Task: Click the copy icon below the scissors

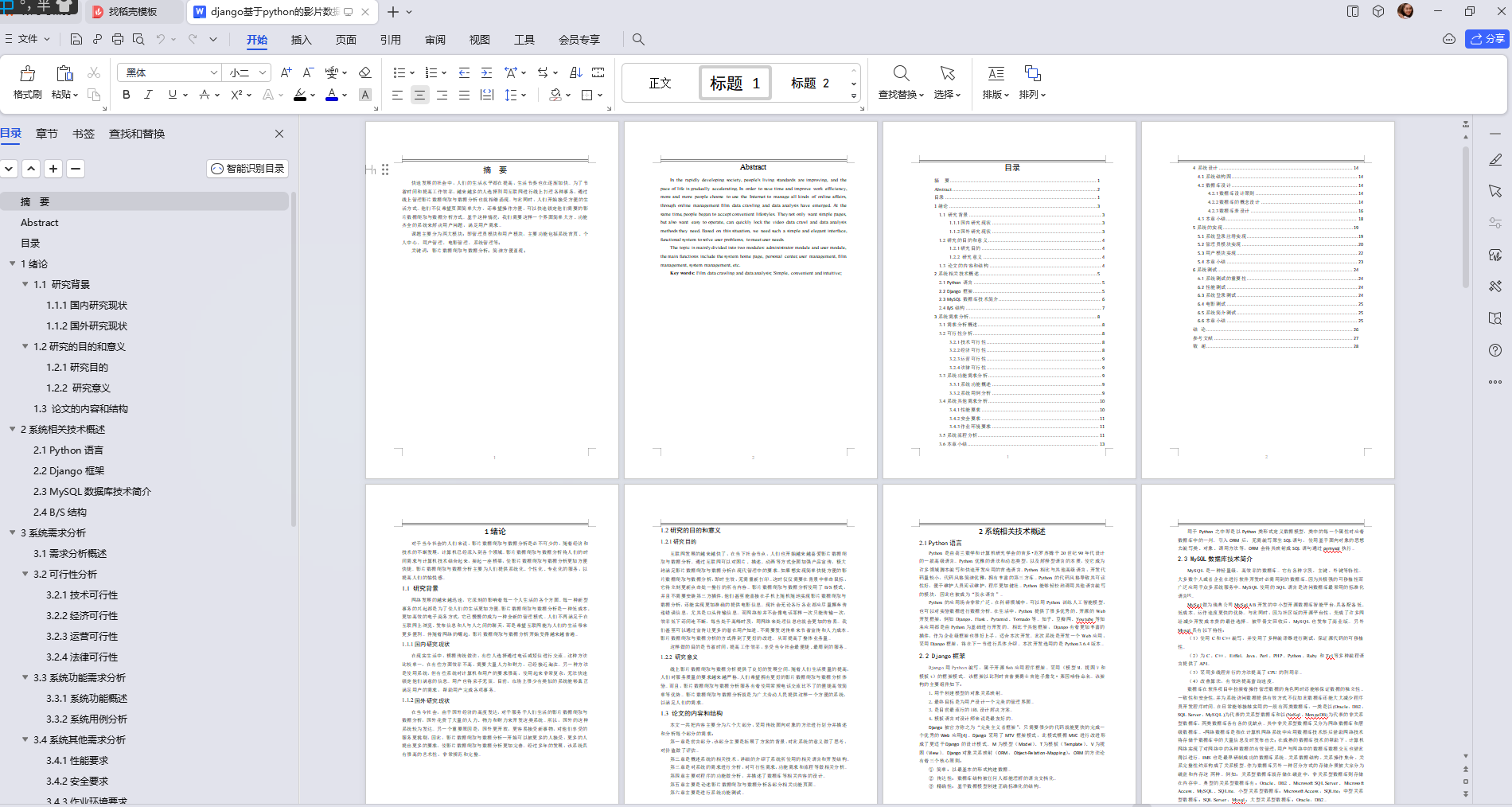Action: click(x=94, y=95)
